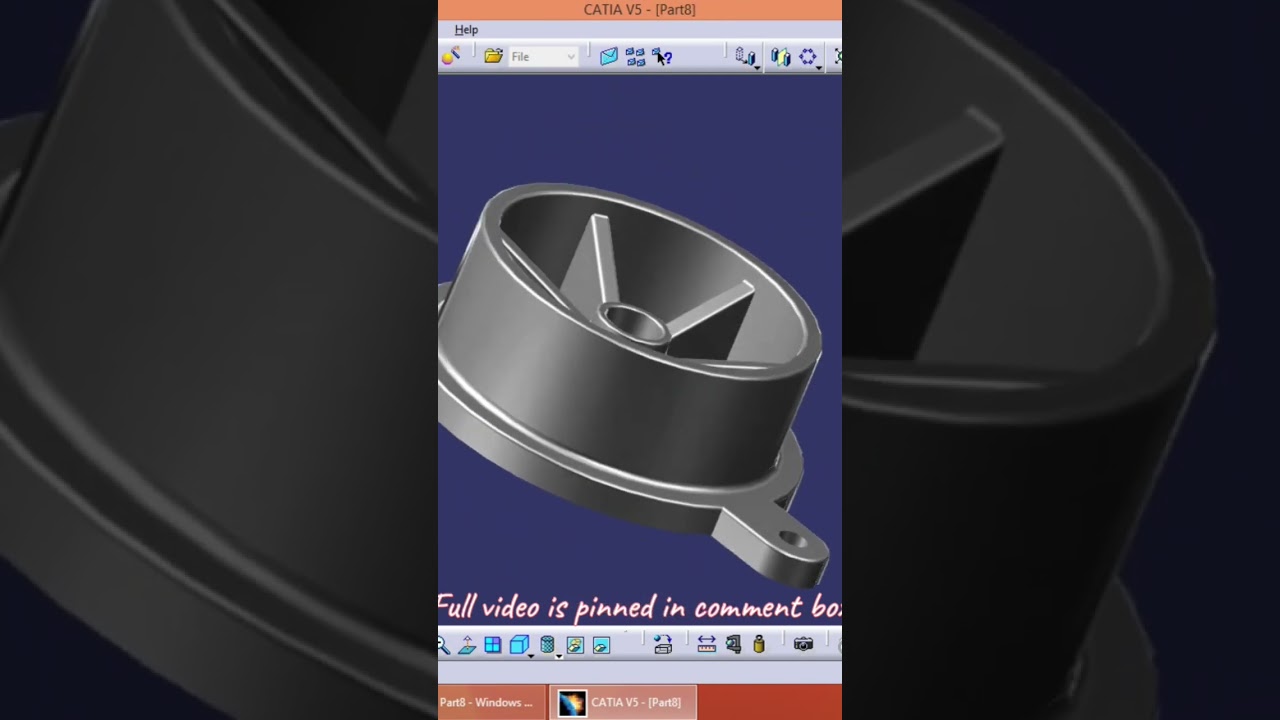This screenshot has height=720, width=1280.
Task: Expand the Isometric View dropdown arrow
Action: pyautogui.click(x=531, y=655)
